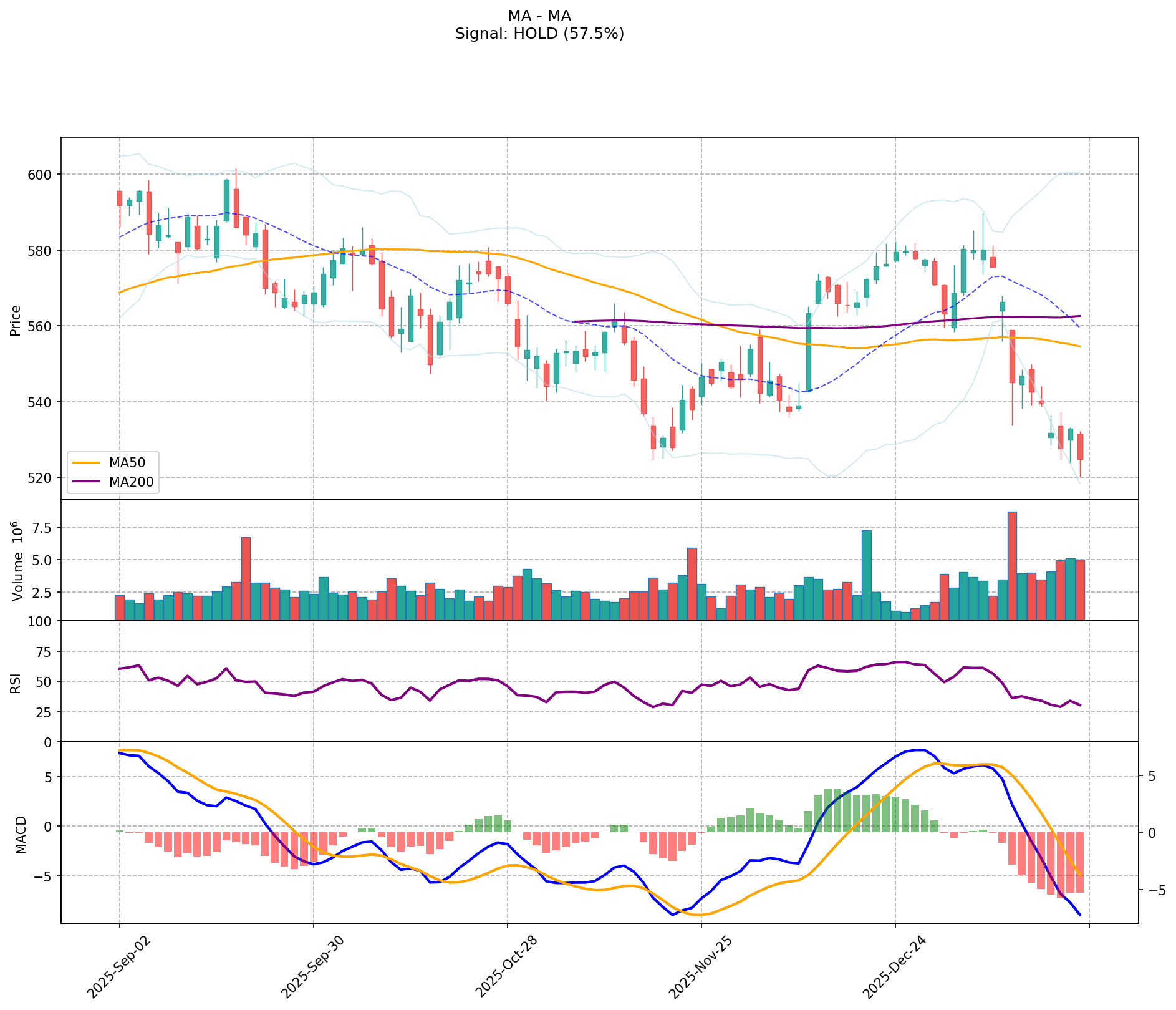Click the last red candlestick on the price chart
1176x1010 pixels.
[1080, 447]
